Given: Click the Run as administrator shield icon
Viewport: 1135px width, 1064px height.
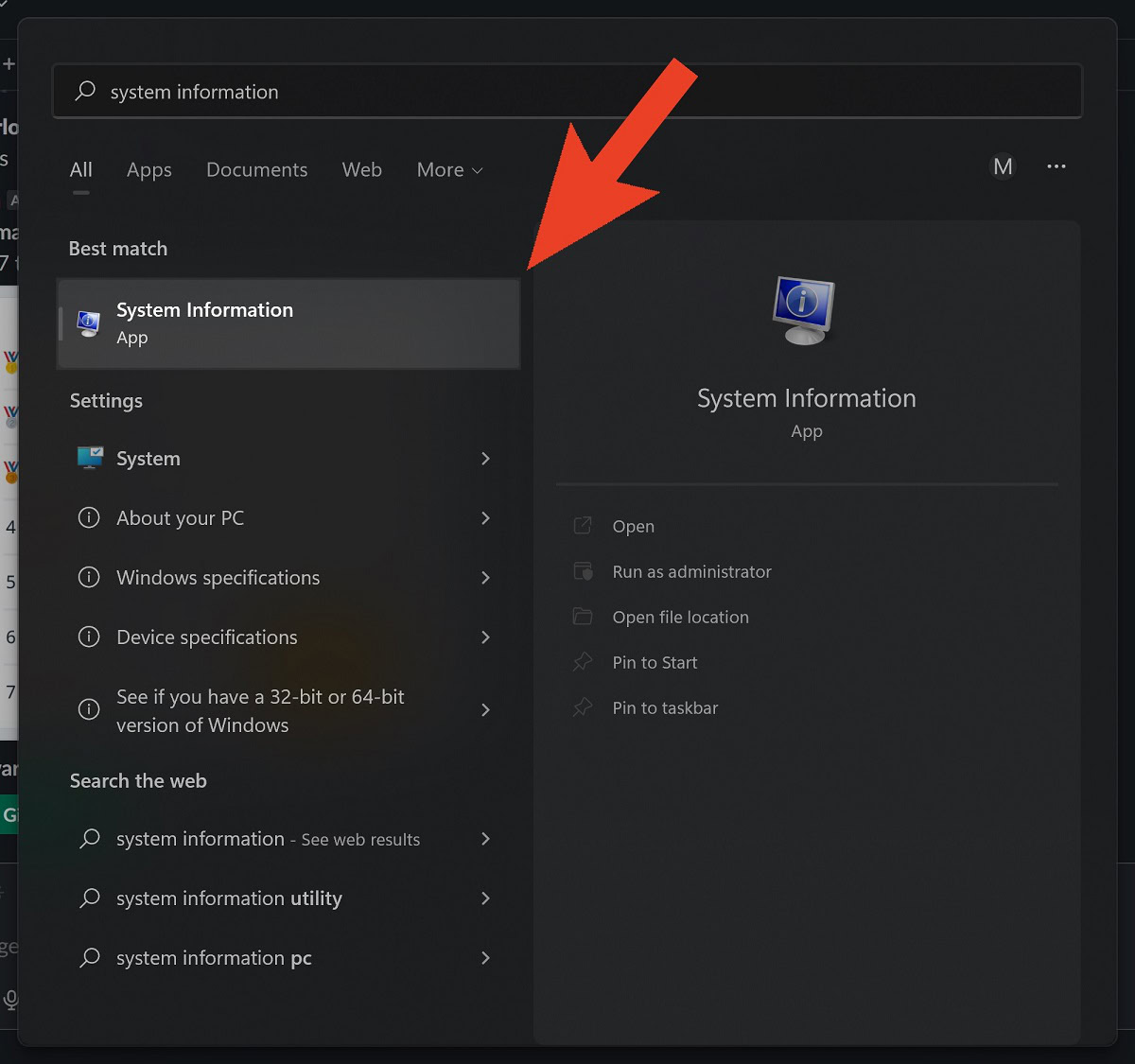Looking at the screenshot, I should pos(583,571).
